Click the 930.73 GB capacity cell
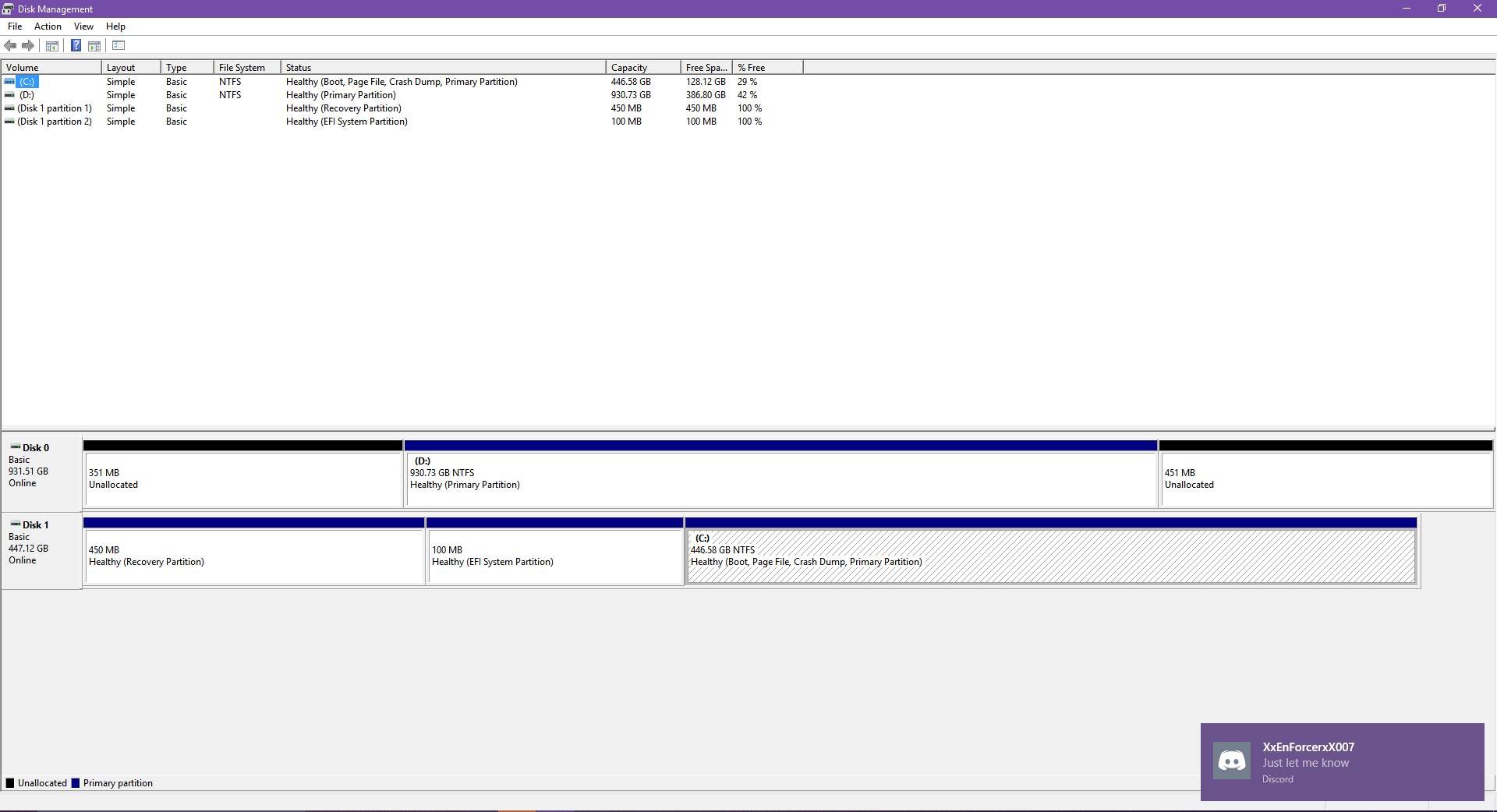Screen dimensions: 1497x812 (631, 95)
